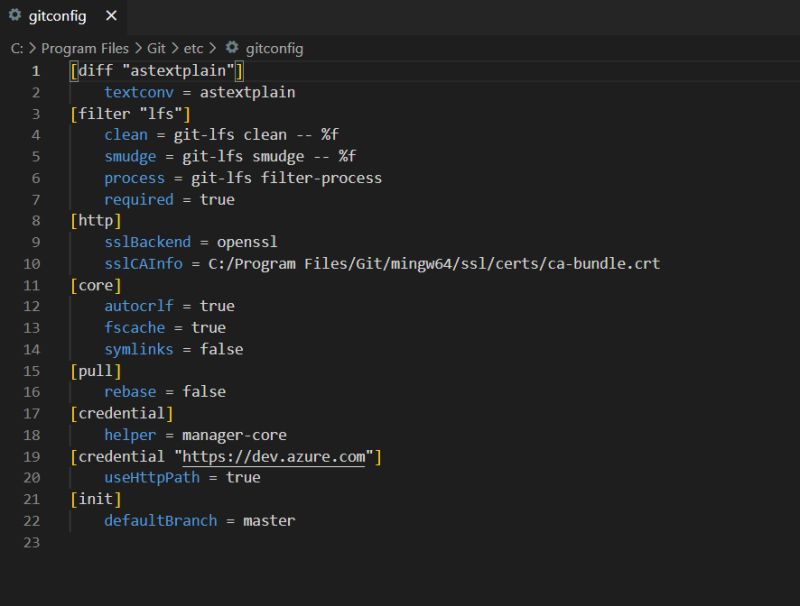Select line number 22 in the gutter
Image resolution: width=800 pixels, height=606 pixels.
point(32,520)
